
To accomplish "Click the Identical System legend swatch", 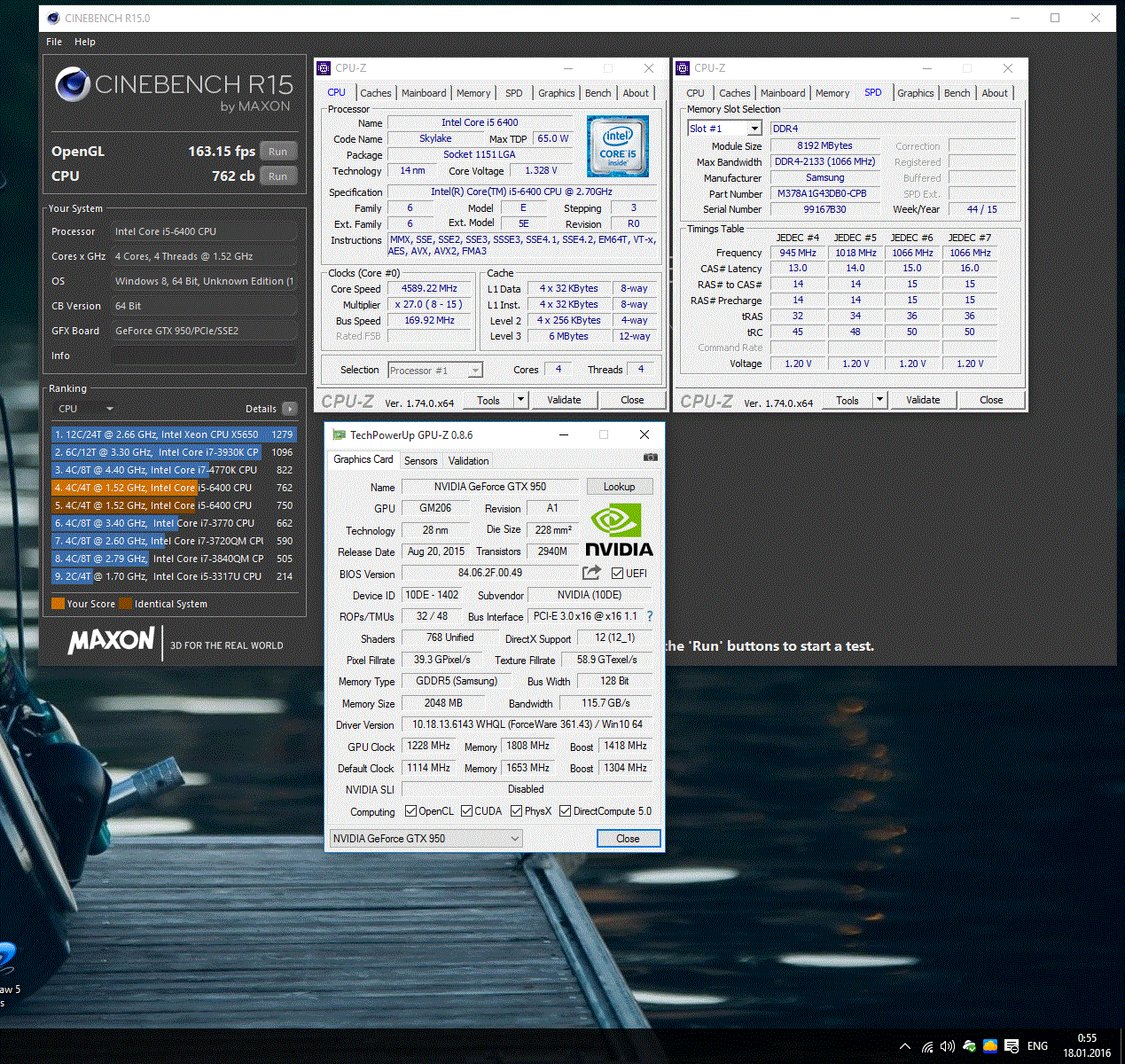I will pyautogui.click(x=126, y=604).
